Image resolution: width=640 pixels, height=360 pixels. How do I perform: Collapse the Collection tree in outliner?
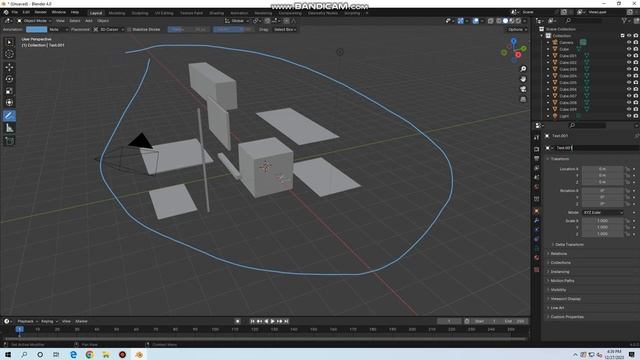pyautogui.click(x=542, y=36)
